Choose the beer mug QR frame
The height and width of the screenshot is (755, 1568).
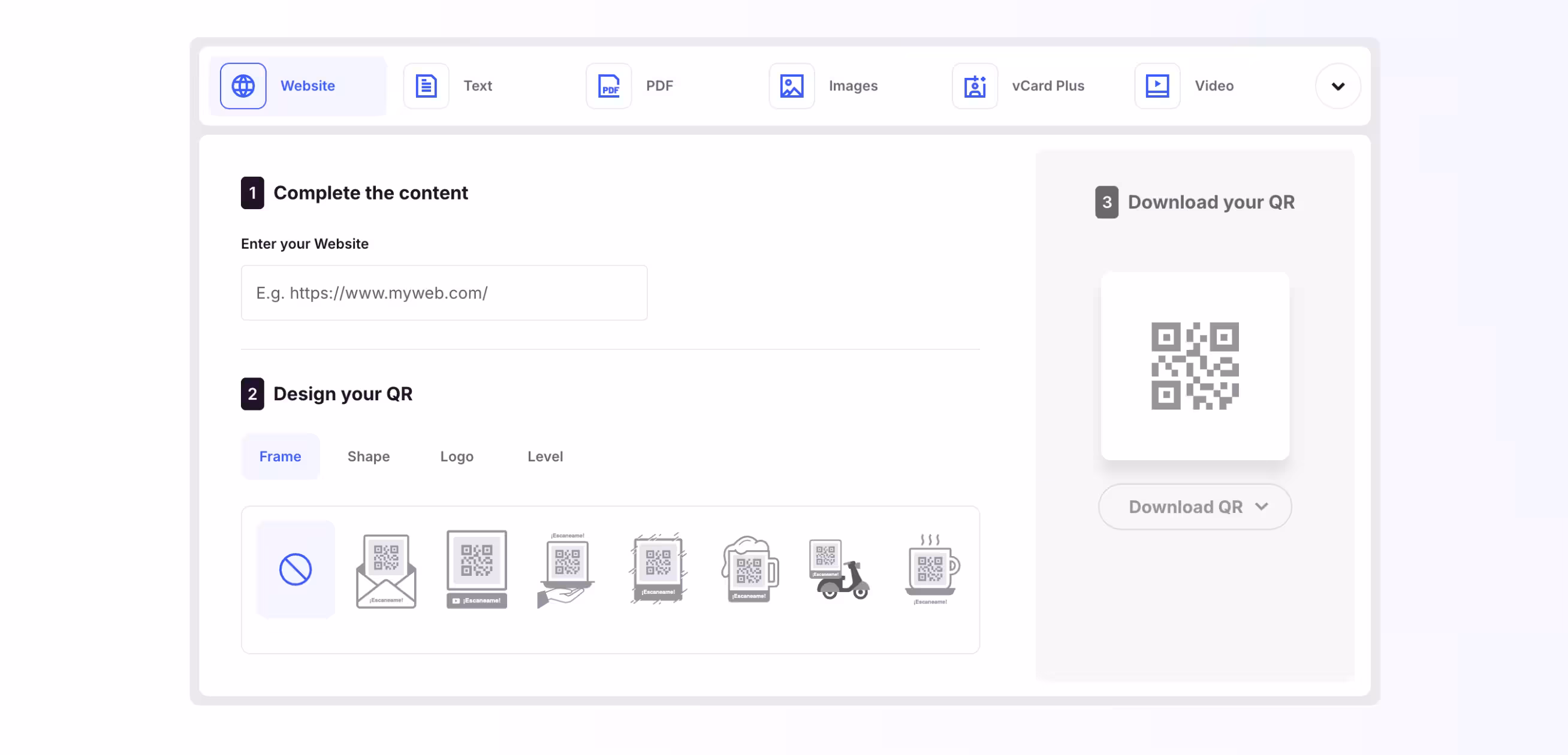point(749,569)
